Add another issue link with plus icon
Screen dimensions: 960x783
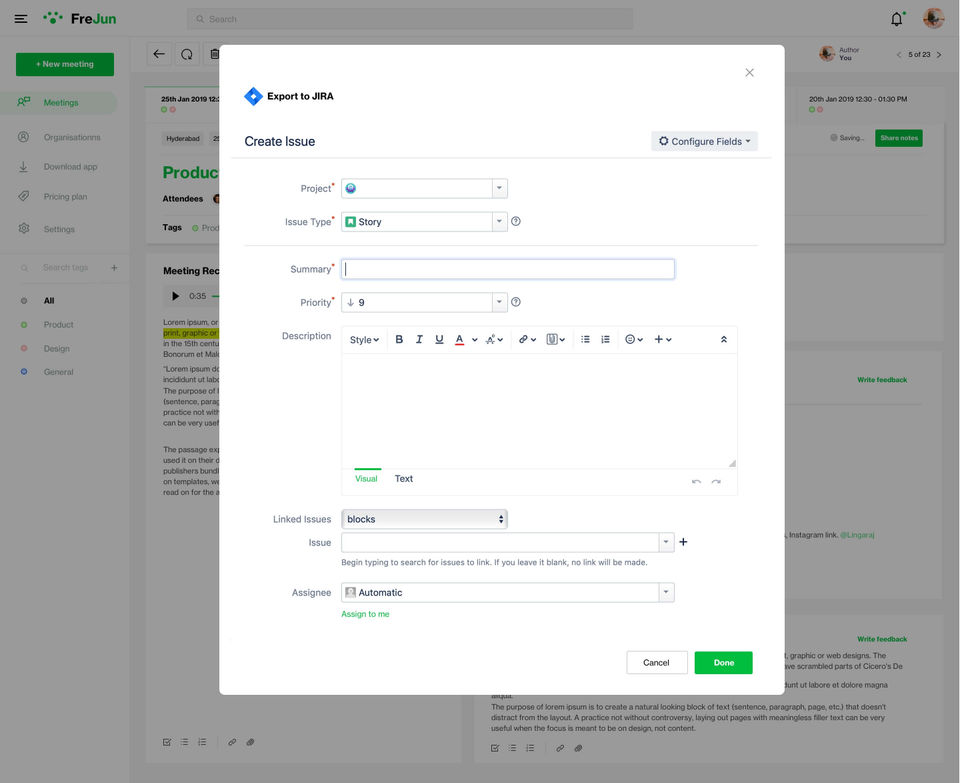point(683,542)
